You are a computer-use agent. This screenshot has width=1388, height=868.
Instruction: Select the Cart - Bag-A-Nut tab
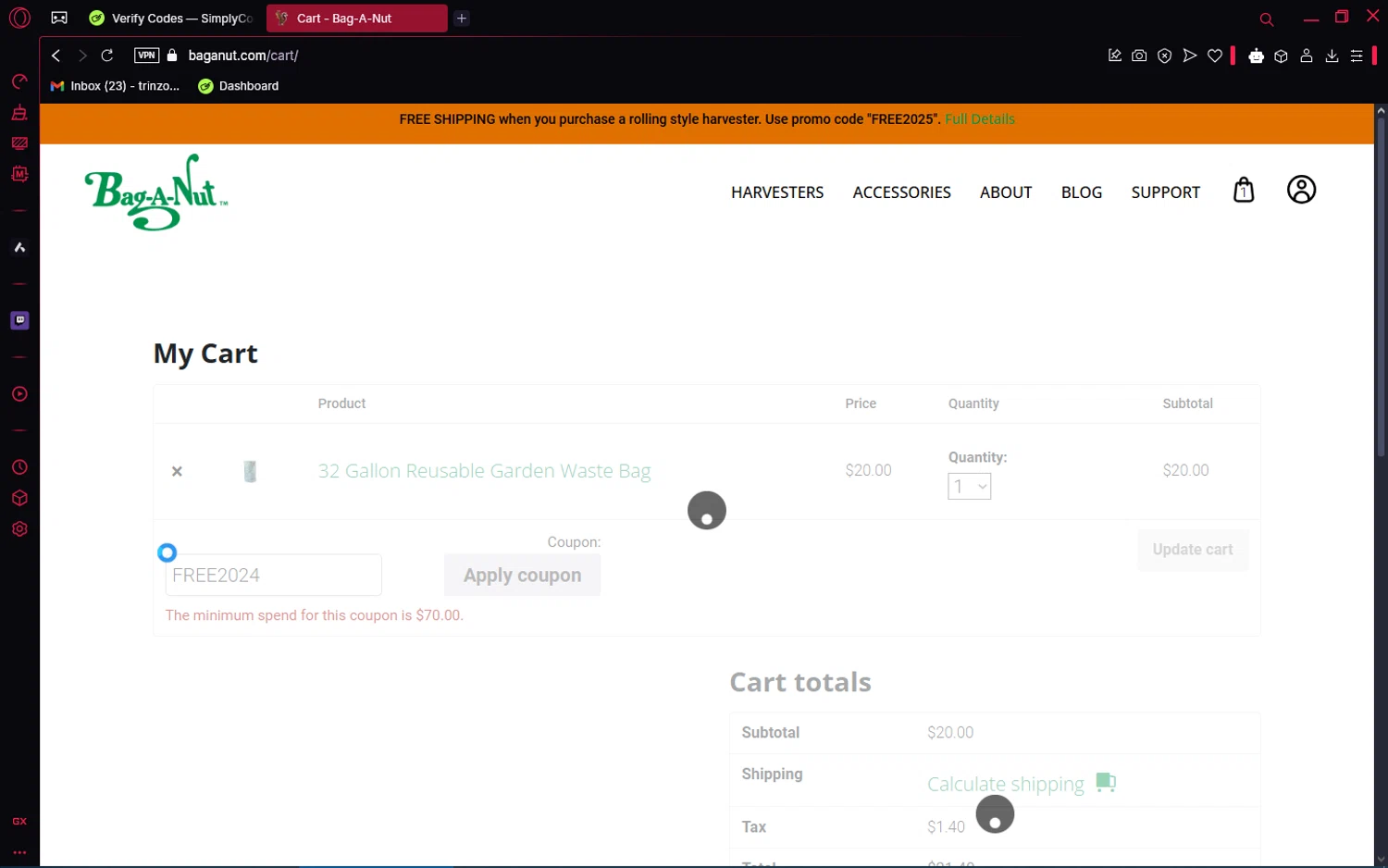(357, 19)
